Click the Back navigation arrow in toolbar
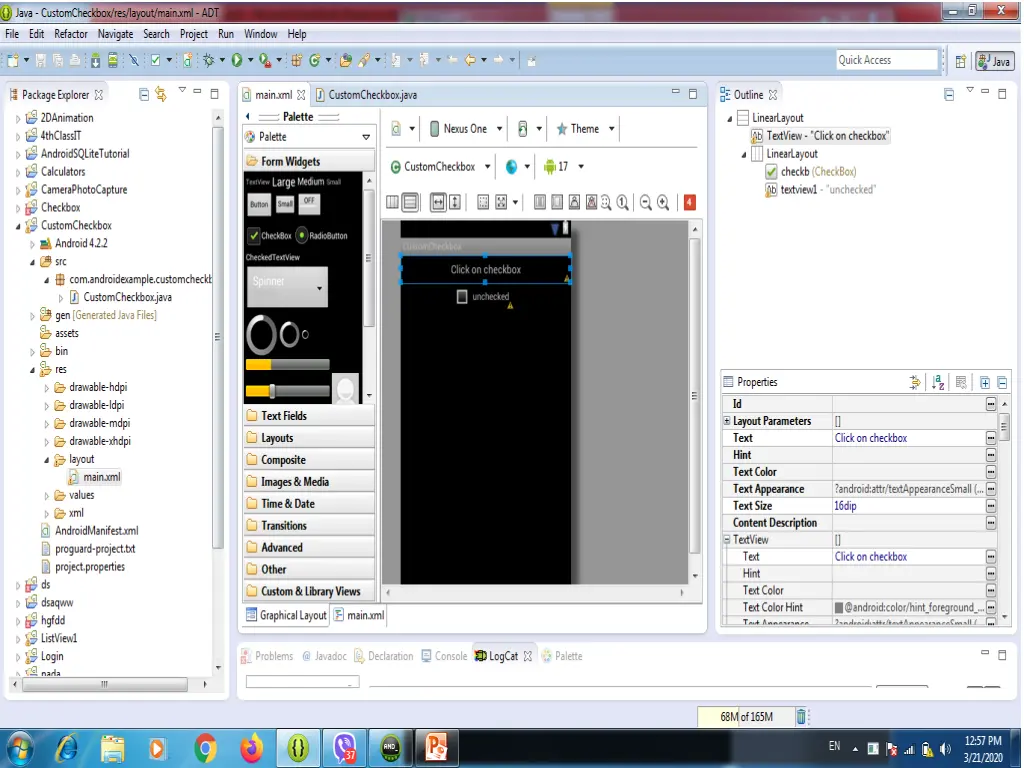Screen dimensions: 1024x768 (470, 61)
